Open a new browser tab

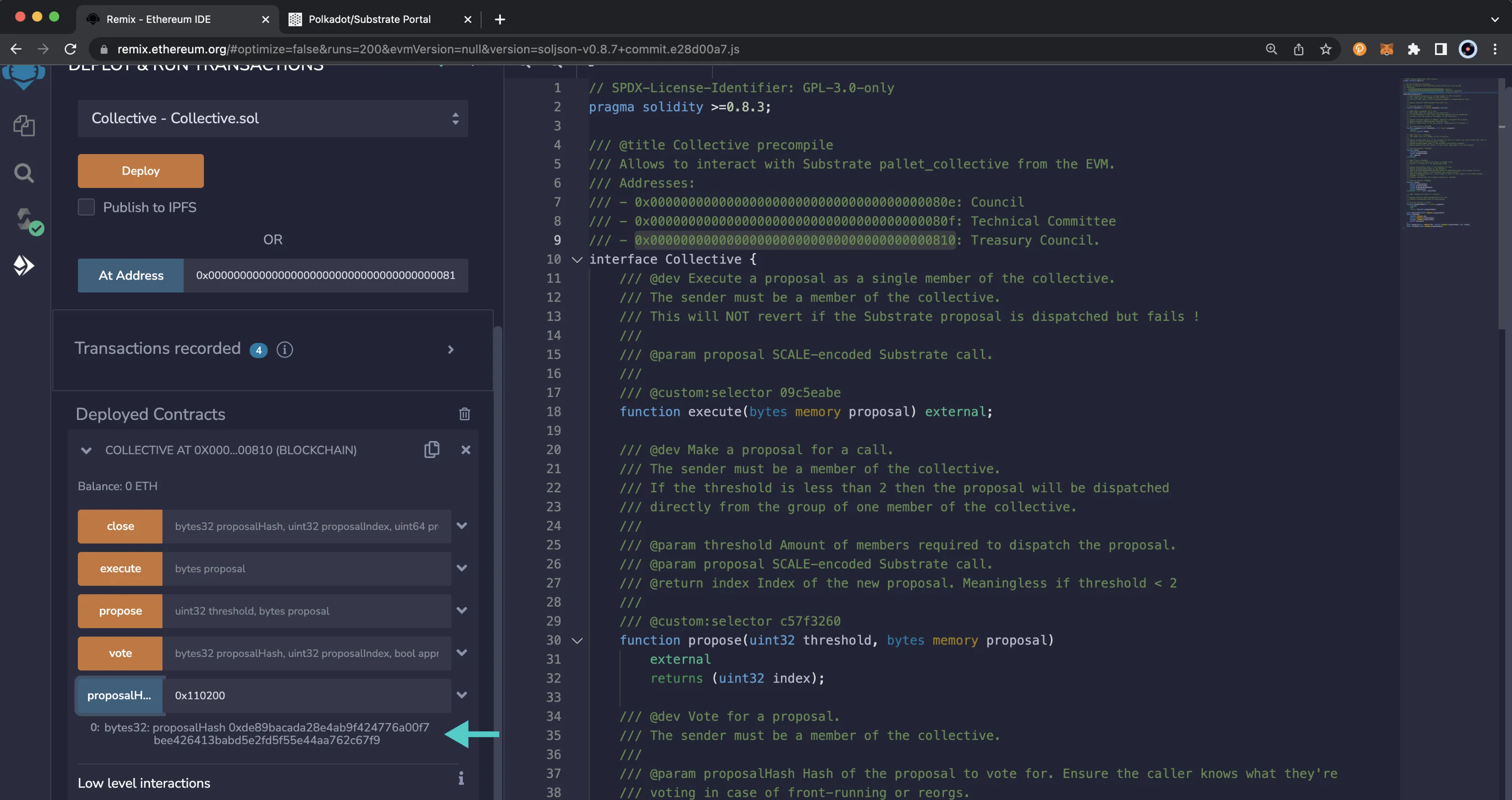pos(499,19)
